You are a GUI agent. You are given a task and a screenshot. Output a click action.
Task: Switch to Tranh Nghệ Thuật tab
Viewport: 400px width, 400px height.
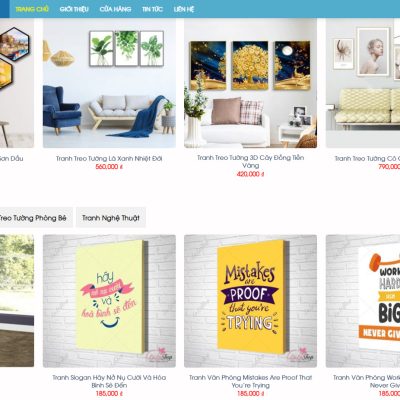(x=111, y=218)
